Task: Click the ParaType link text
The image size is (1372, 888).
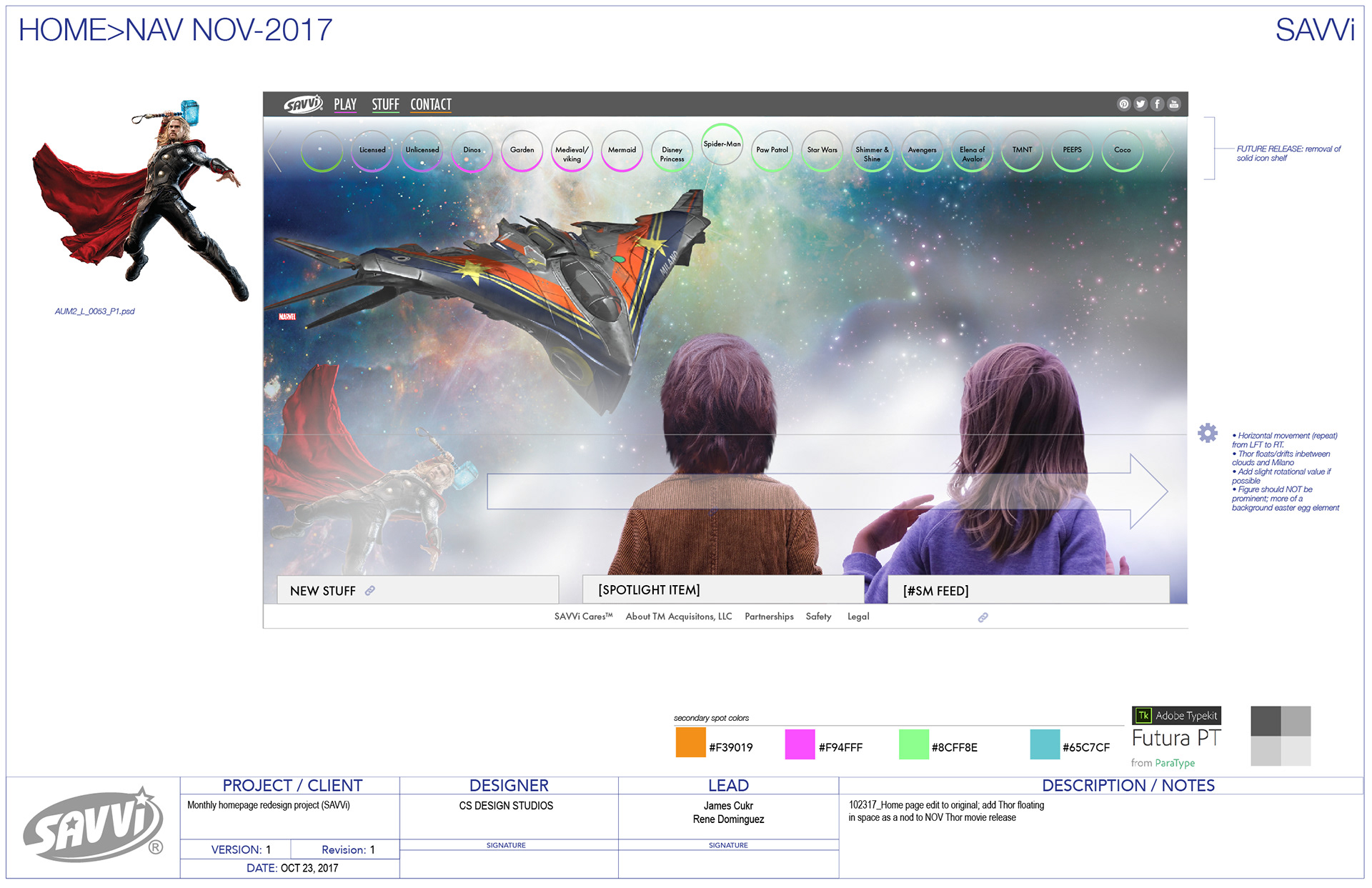Action: click(x=1175, y=763)
